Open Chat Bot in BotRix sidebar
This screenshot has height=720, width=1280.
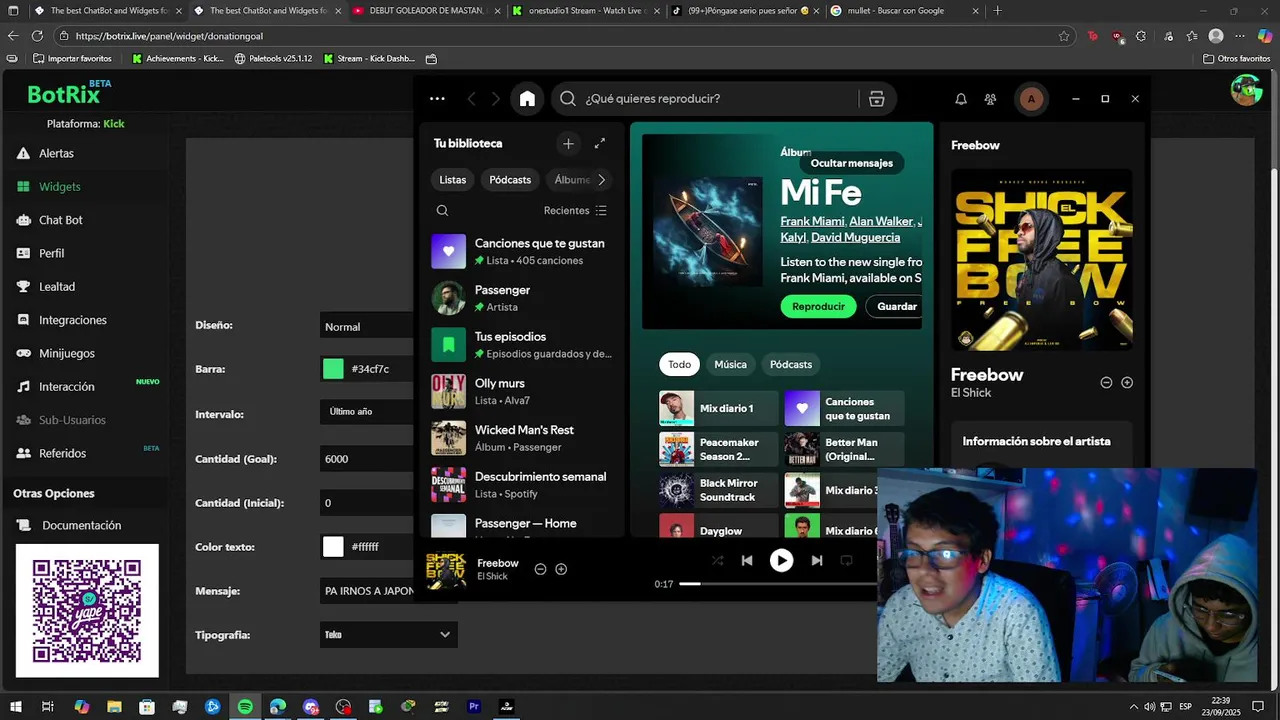(60, 220)
